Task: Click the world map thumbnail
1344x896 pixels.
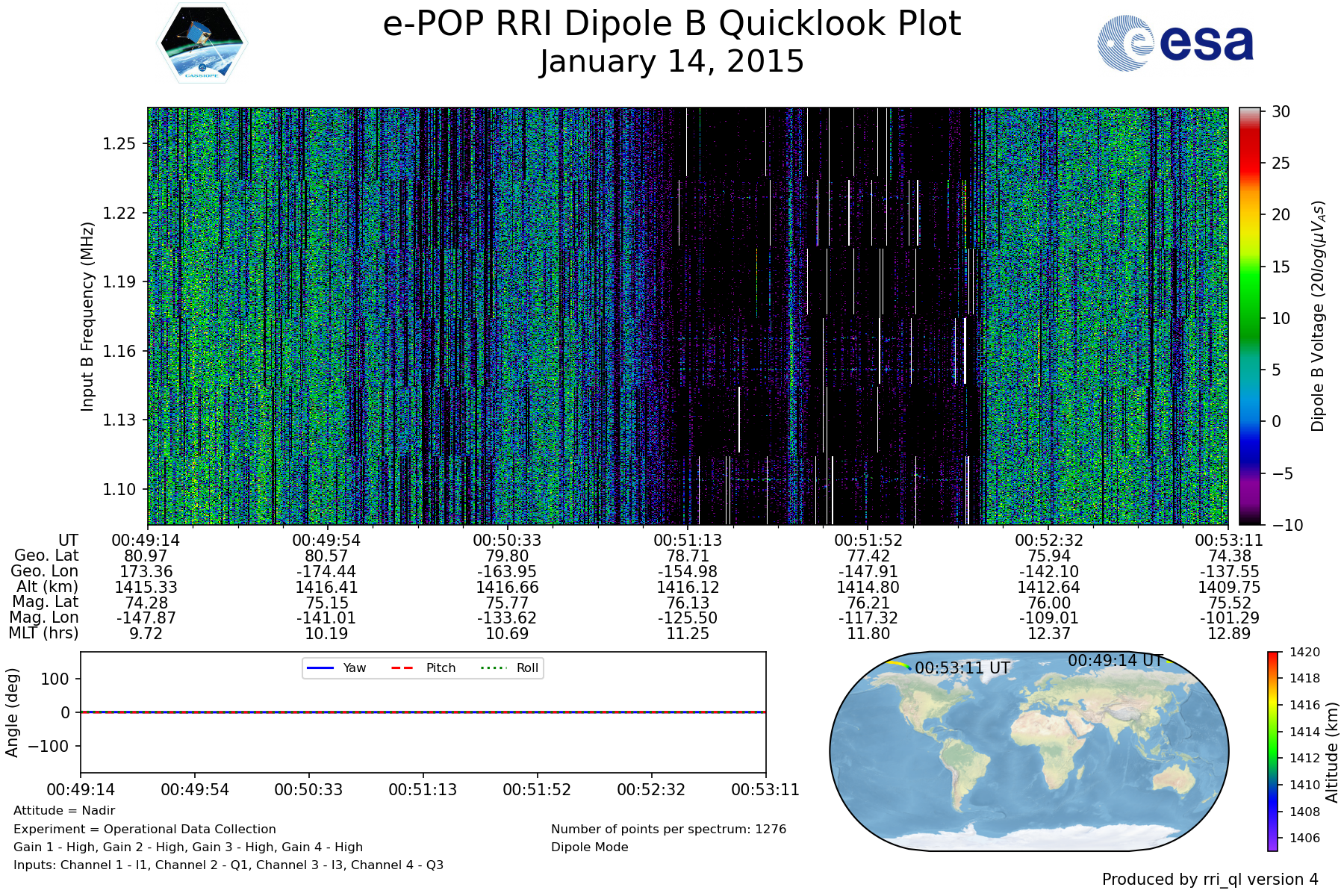Action: (1029, 750)
